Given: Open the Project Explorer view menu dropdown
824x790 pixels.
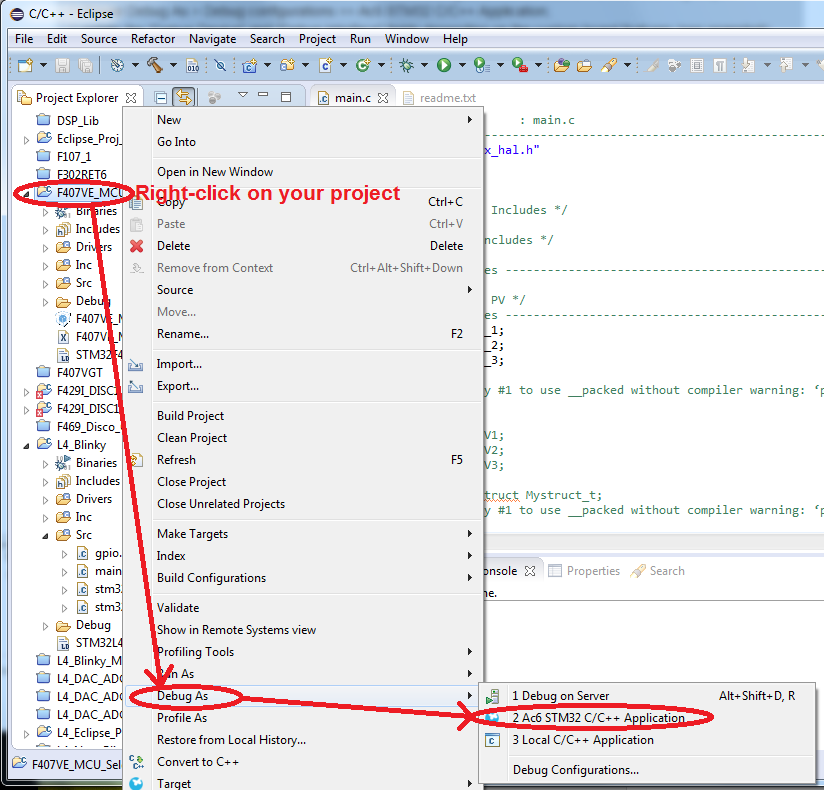Looking at the screenshot, I should 241,97.
